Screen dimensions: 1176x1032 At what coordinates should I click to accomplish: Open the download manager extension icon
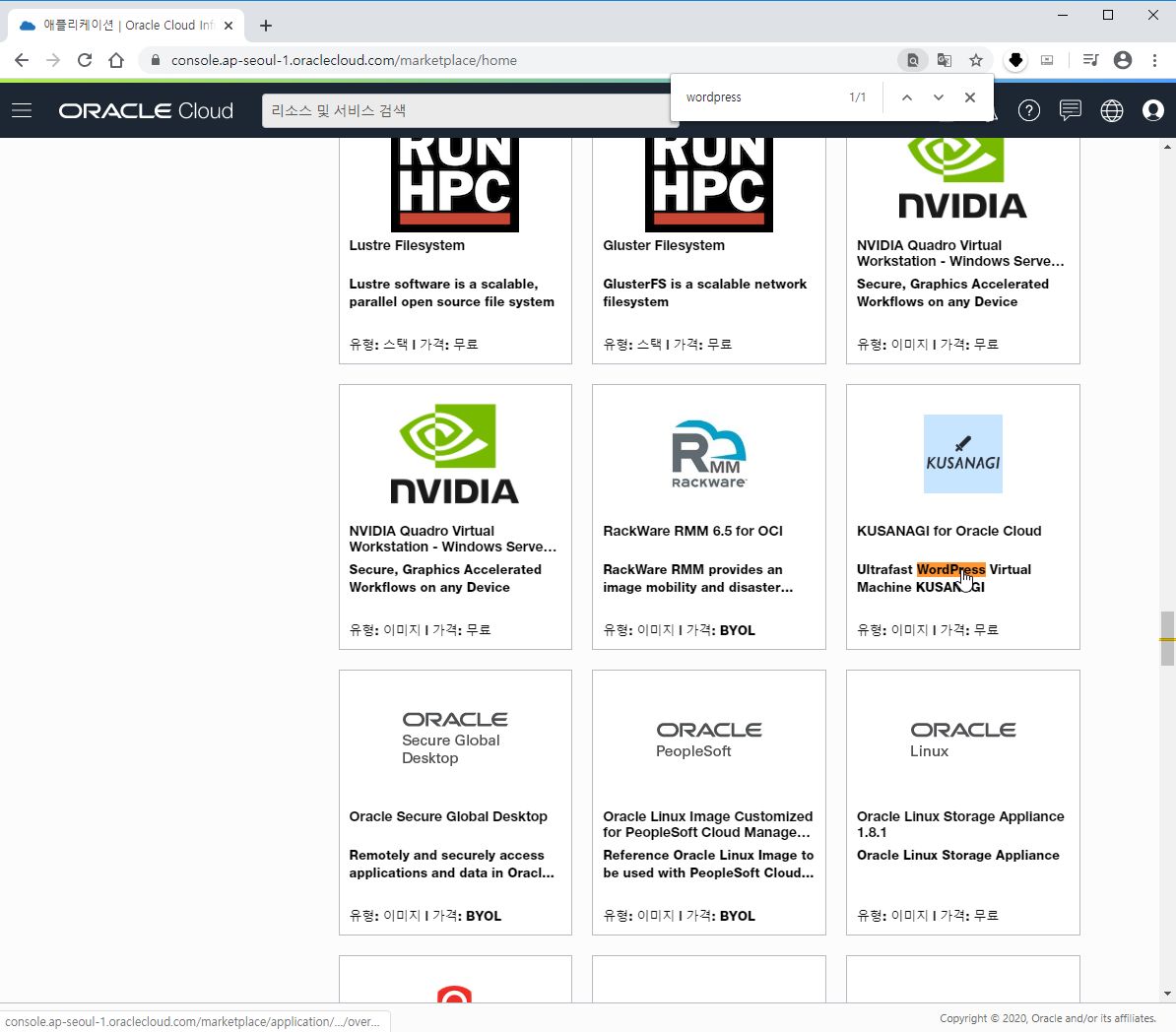click(x=1015, y=60)
